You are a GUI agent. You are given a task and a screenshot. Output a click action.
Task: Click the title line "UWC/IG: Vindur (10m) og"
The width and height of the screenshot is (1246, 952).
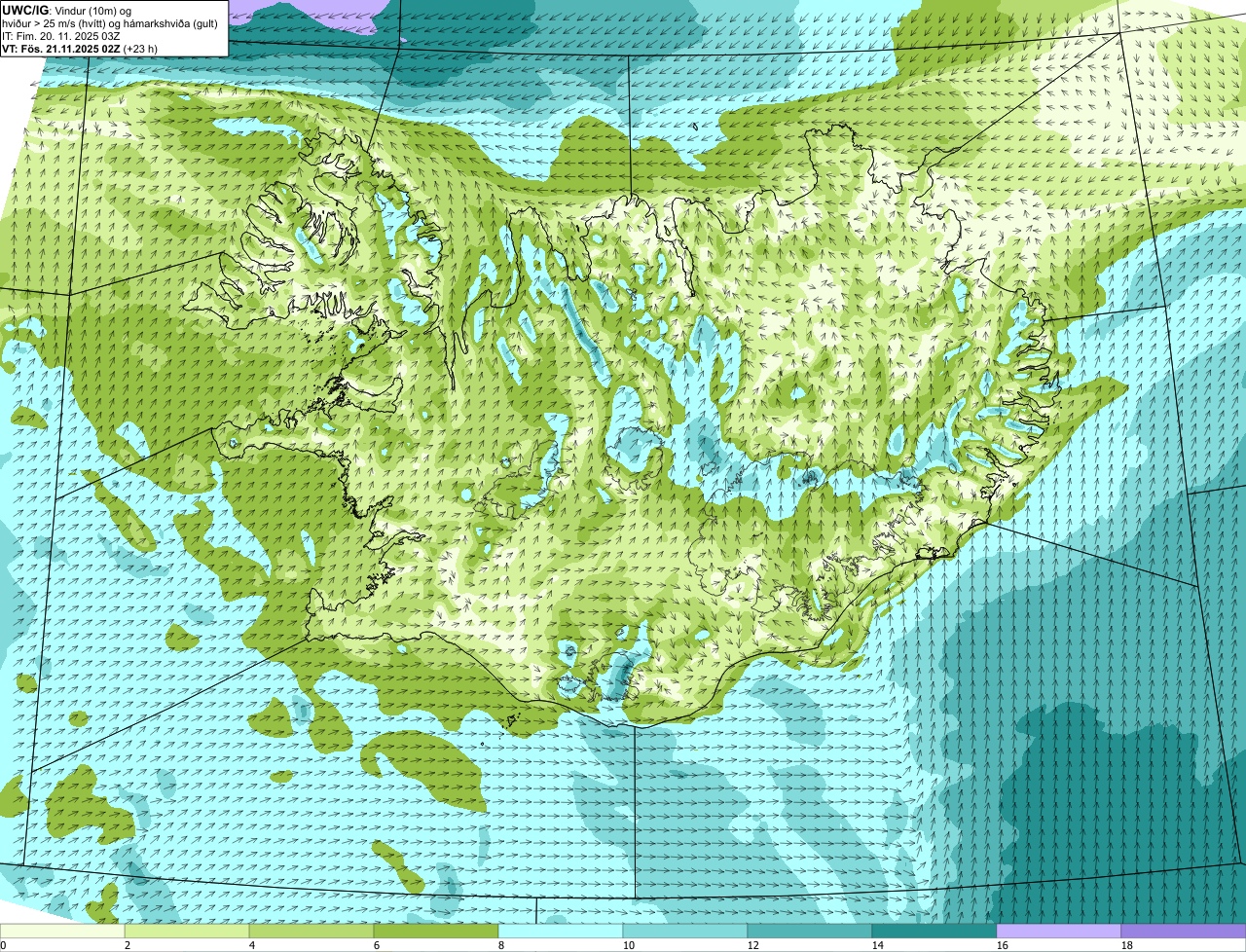point(66,10)
